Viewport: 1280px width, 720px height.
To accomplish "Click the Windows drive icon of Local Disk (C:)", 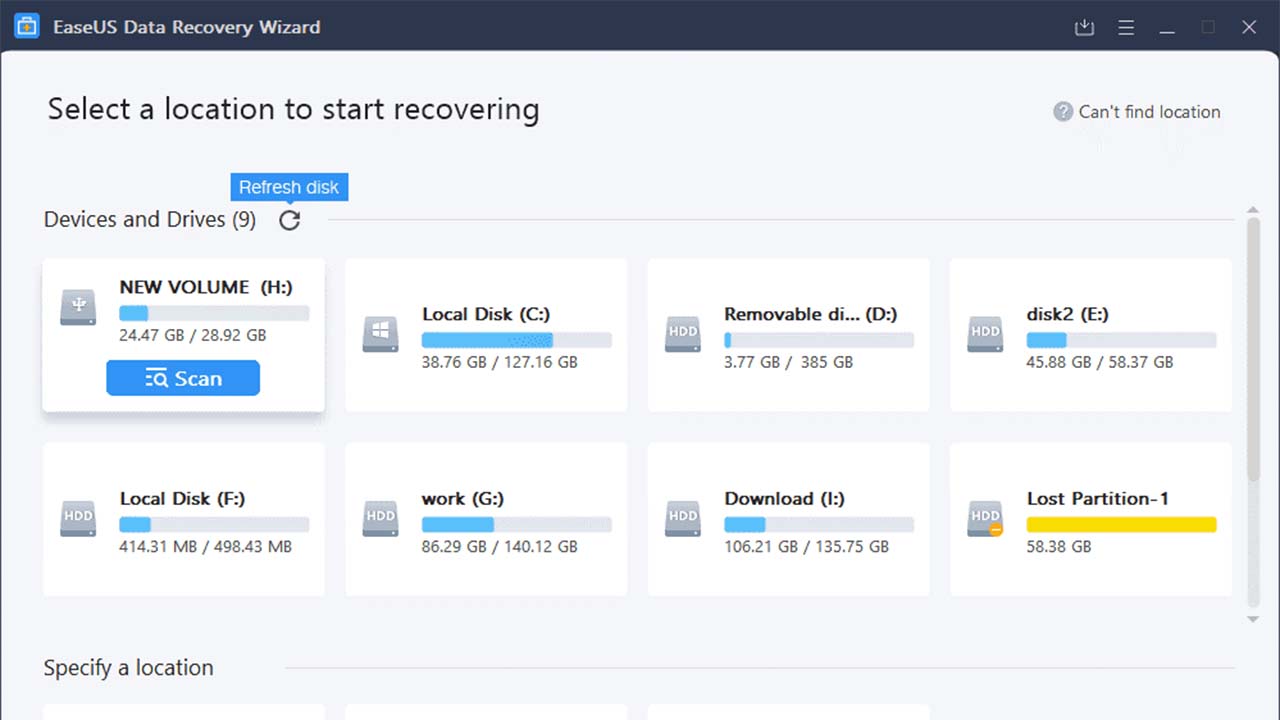I will click(x=380, y=334).
